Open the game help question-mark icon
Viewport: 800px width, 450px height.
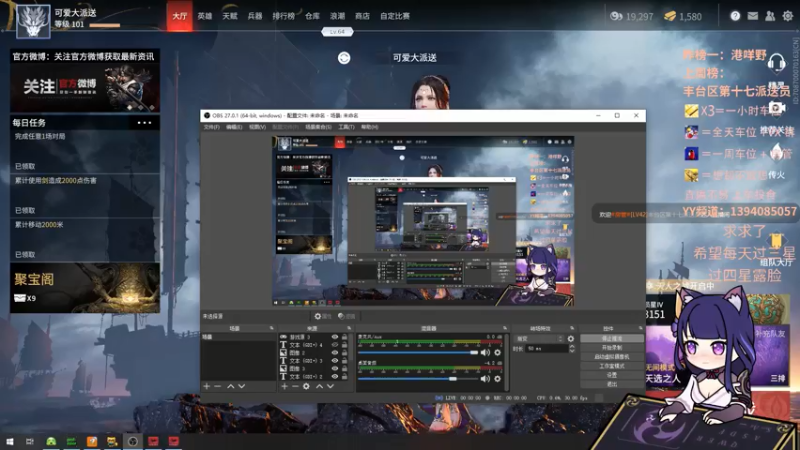pyautogui.click(x=735, y=16)
